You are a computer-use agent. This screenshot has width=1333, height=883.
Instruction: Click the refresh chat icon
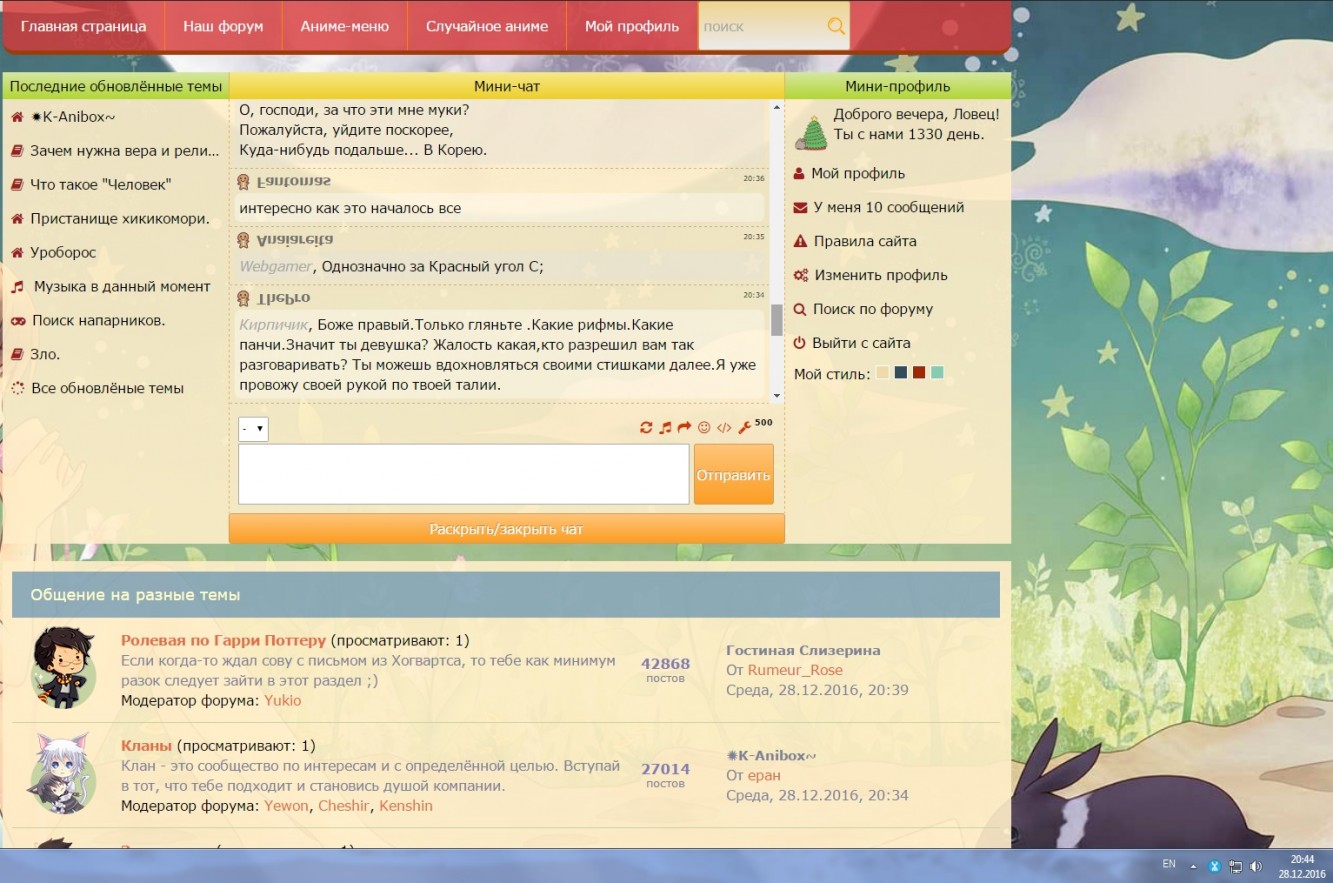pyautogui.click(x=646, y=428)
